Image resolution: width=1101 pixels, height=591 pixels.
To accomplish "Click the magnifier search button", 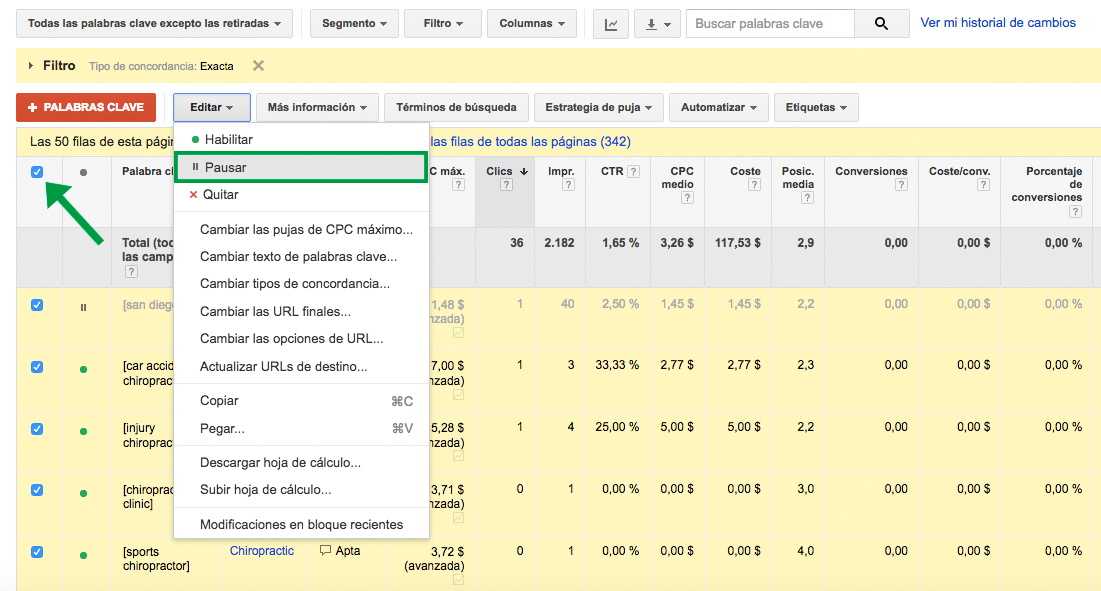I will click(881, 24).
